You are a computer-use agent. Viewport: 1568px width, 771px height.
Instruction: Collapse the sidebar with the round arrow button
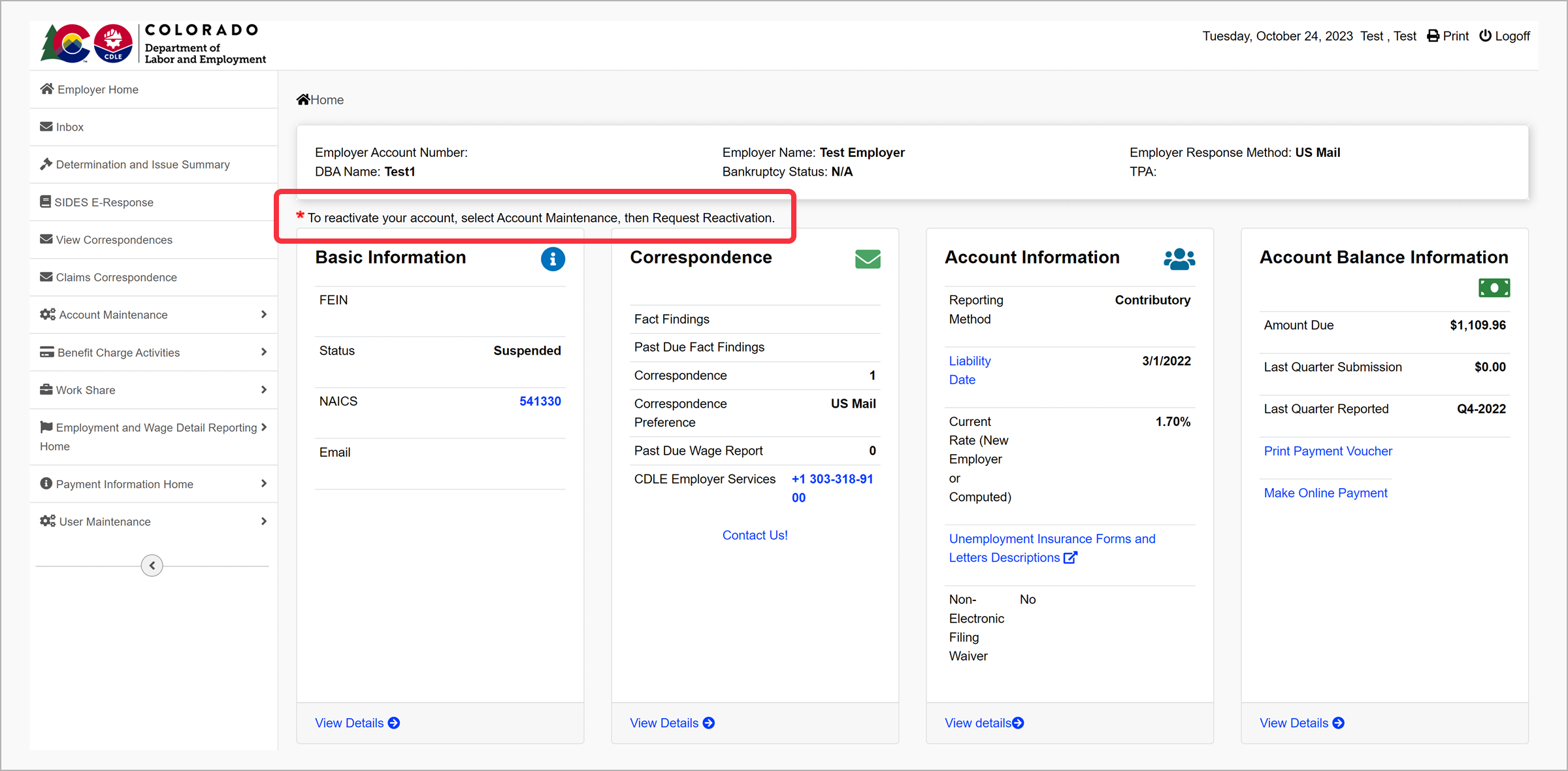[152, 565]
